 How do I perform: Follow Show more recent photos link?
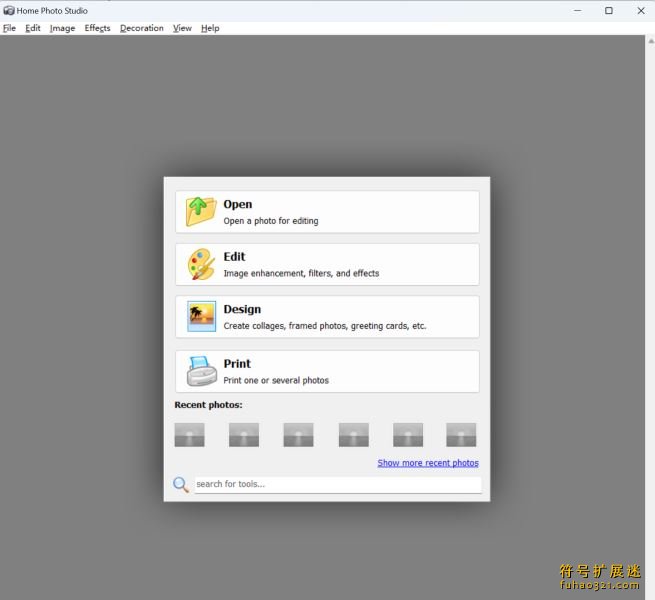coord(428,463)
